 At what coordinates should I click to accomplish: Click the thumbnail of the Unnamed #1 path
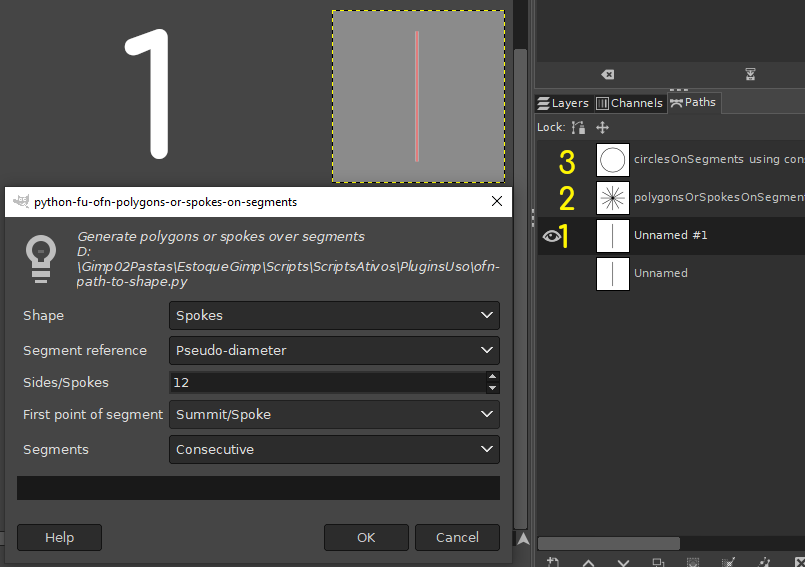pos(612,236)
